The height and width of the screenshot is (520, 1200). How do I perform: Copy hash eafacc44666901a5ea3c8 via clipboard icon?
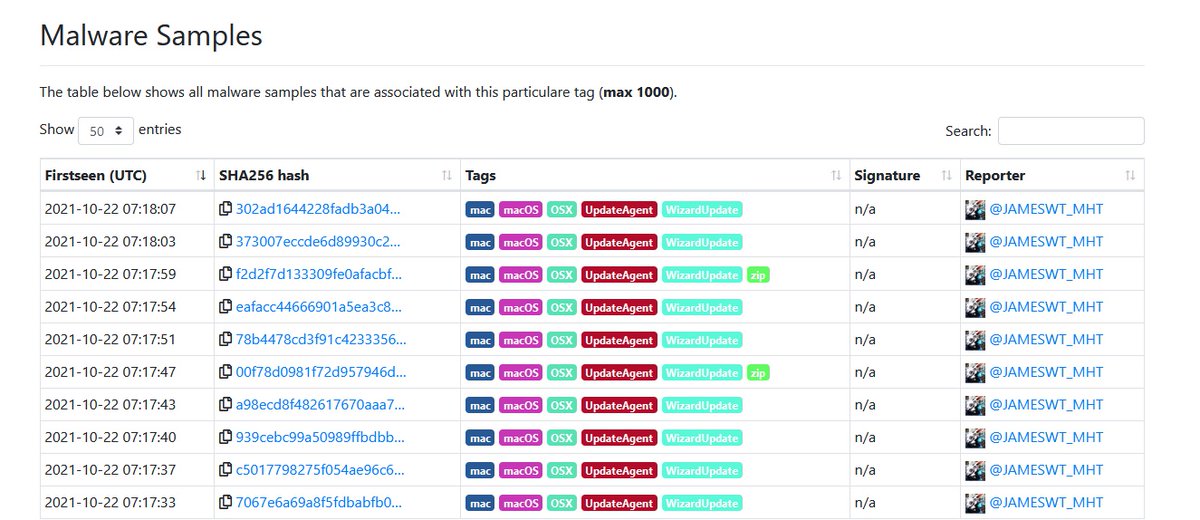(225, 307)
